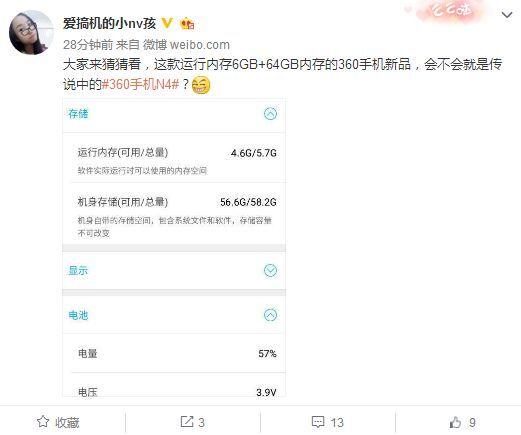Viewport: 521px width, 435px height.
Task: Expand the 显示 section chevron
Action: click(270, 270)
